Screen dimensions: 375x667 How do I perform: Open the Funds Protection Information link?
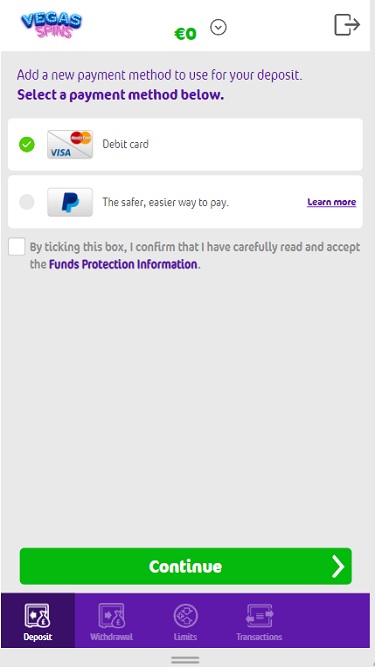123,265
